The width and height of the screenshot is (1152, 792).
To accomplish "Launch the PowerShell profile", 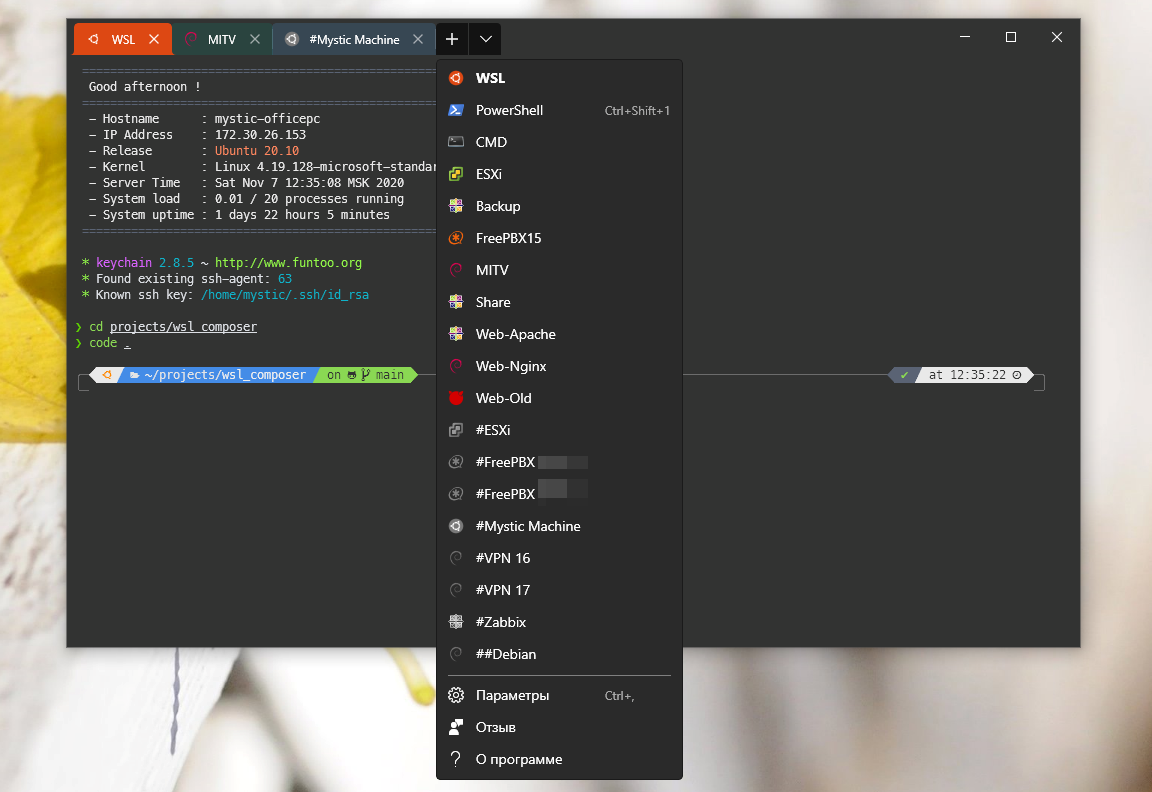I will tap(559, 110).
